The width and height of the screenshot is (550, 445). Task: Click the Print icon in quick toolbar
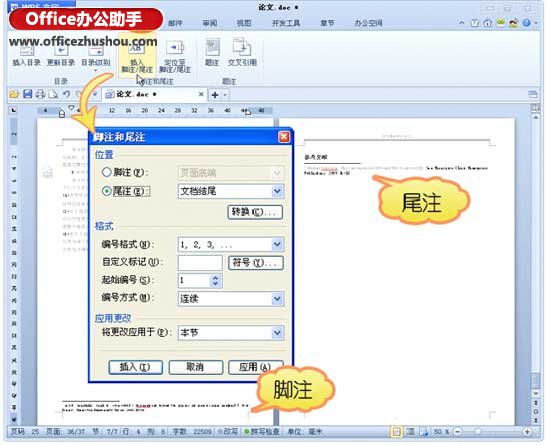pos(40,94)
